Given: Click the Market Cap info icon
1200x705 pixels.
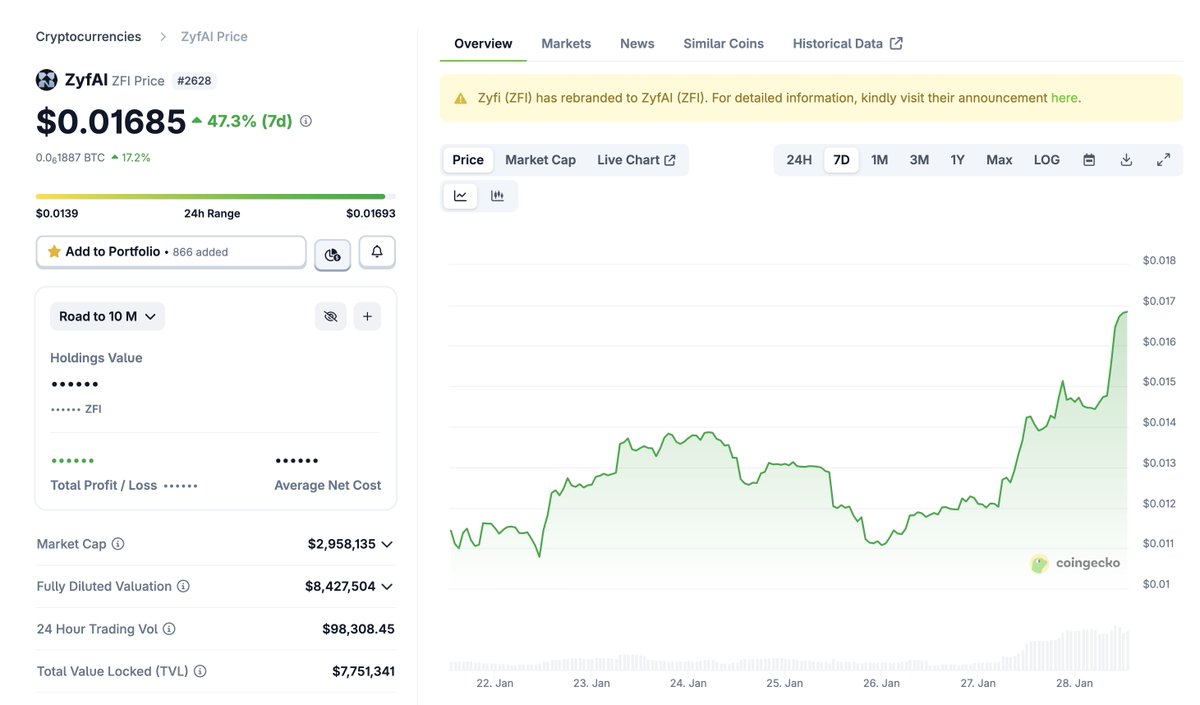Looking at the screenshot, I should pos(118,544).
